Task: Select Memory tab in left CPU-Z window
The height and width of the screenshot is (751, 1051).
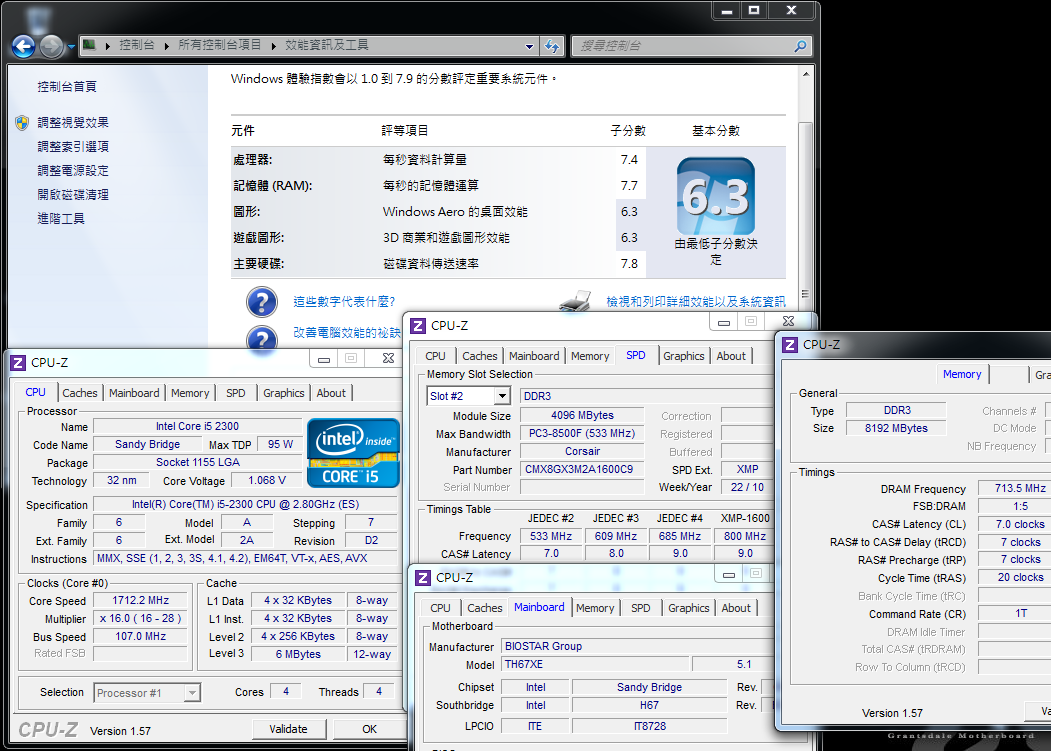Action: coord(190,393)
